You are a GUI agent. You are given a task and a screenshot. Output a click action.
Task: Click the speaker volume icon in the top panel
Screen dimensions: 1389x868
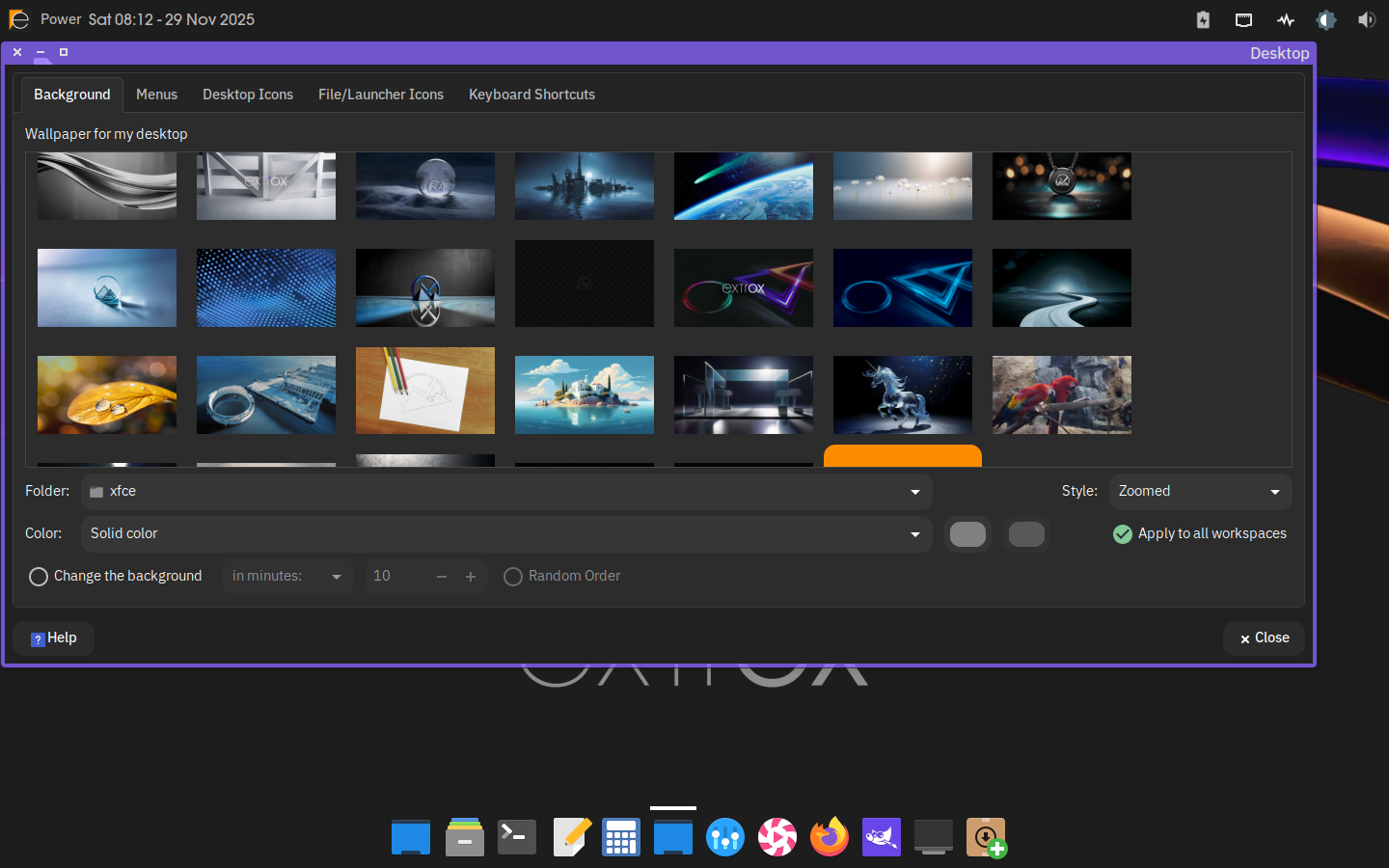point(1366,19)
